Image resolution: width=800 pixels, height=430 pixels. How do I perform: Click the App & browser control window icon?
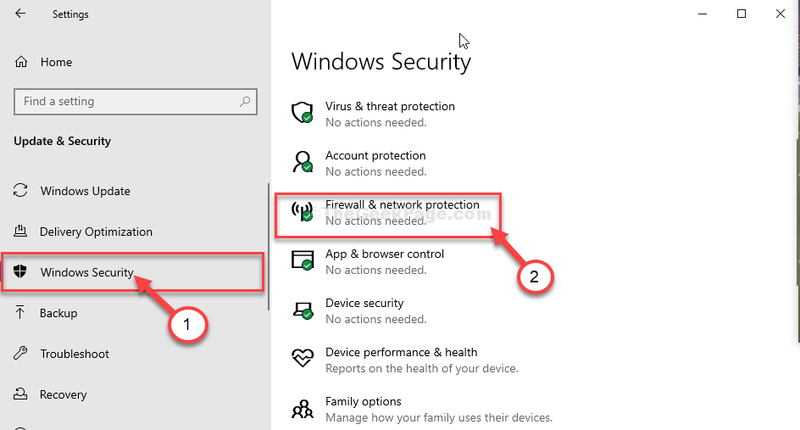point(302,260)
